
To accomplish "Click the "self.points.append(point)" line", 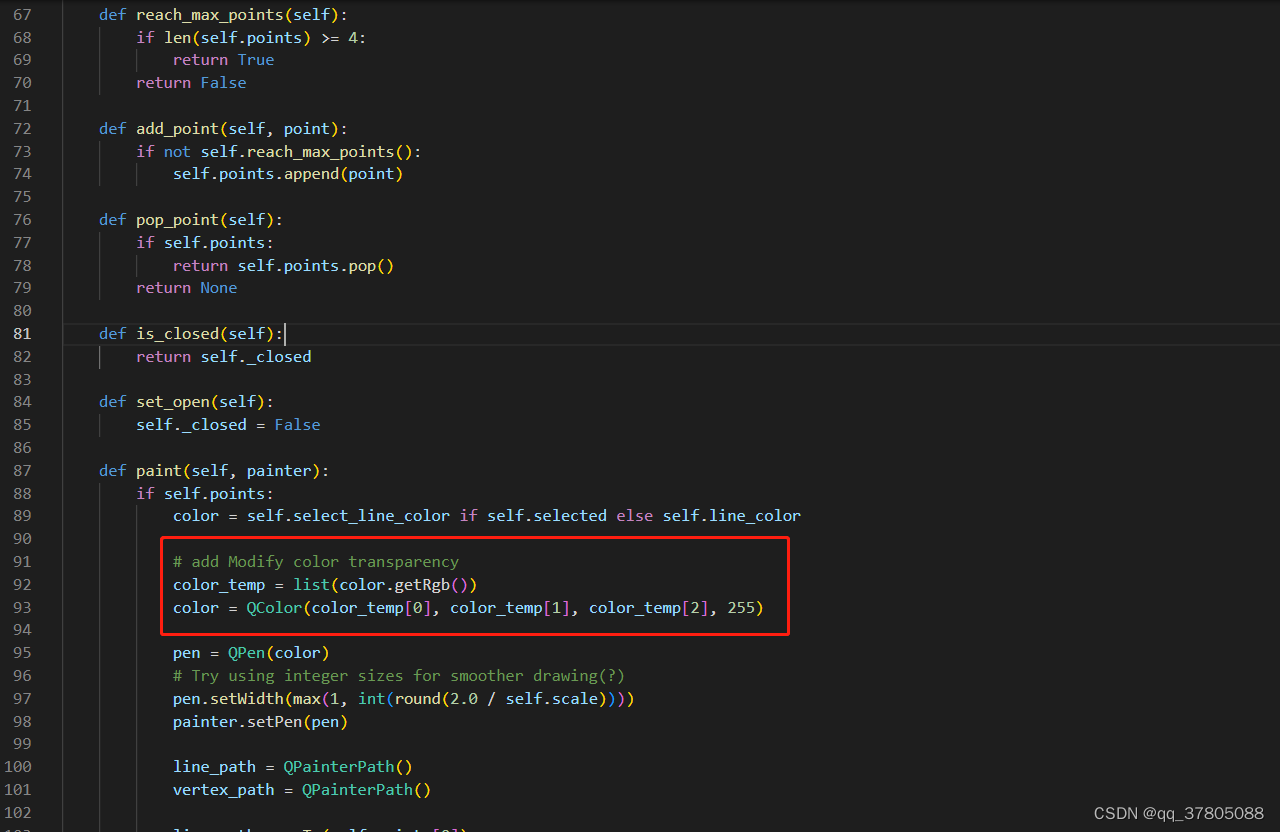I will coord(288,174).
